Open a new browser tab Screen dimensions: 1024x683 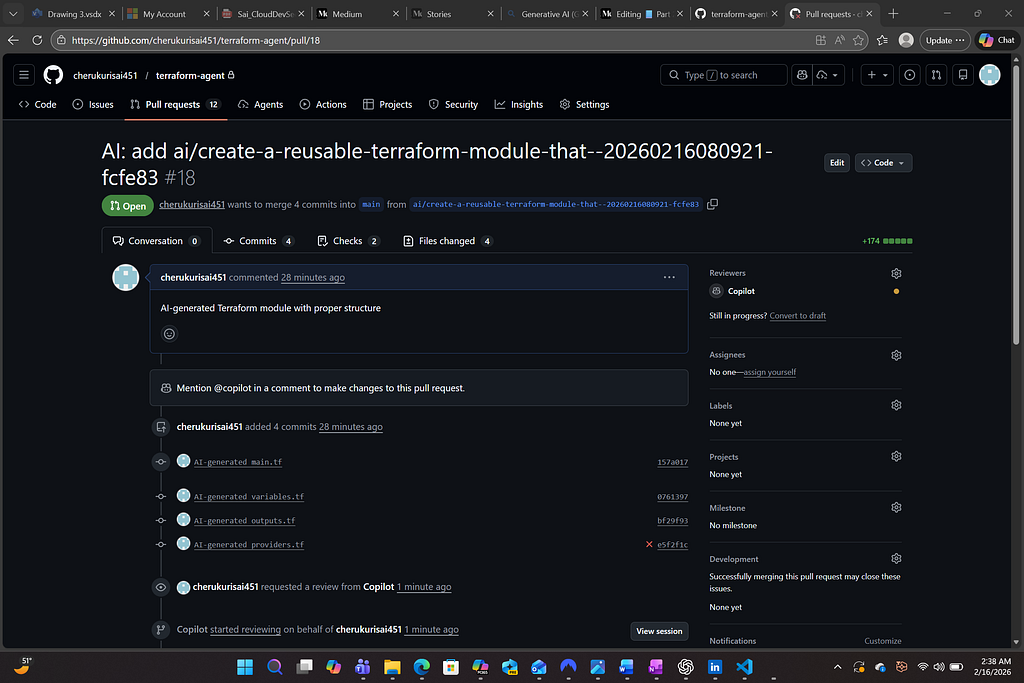(893, 14)
